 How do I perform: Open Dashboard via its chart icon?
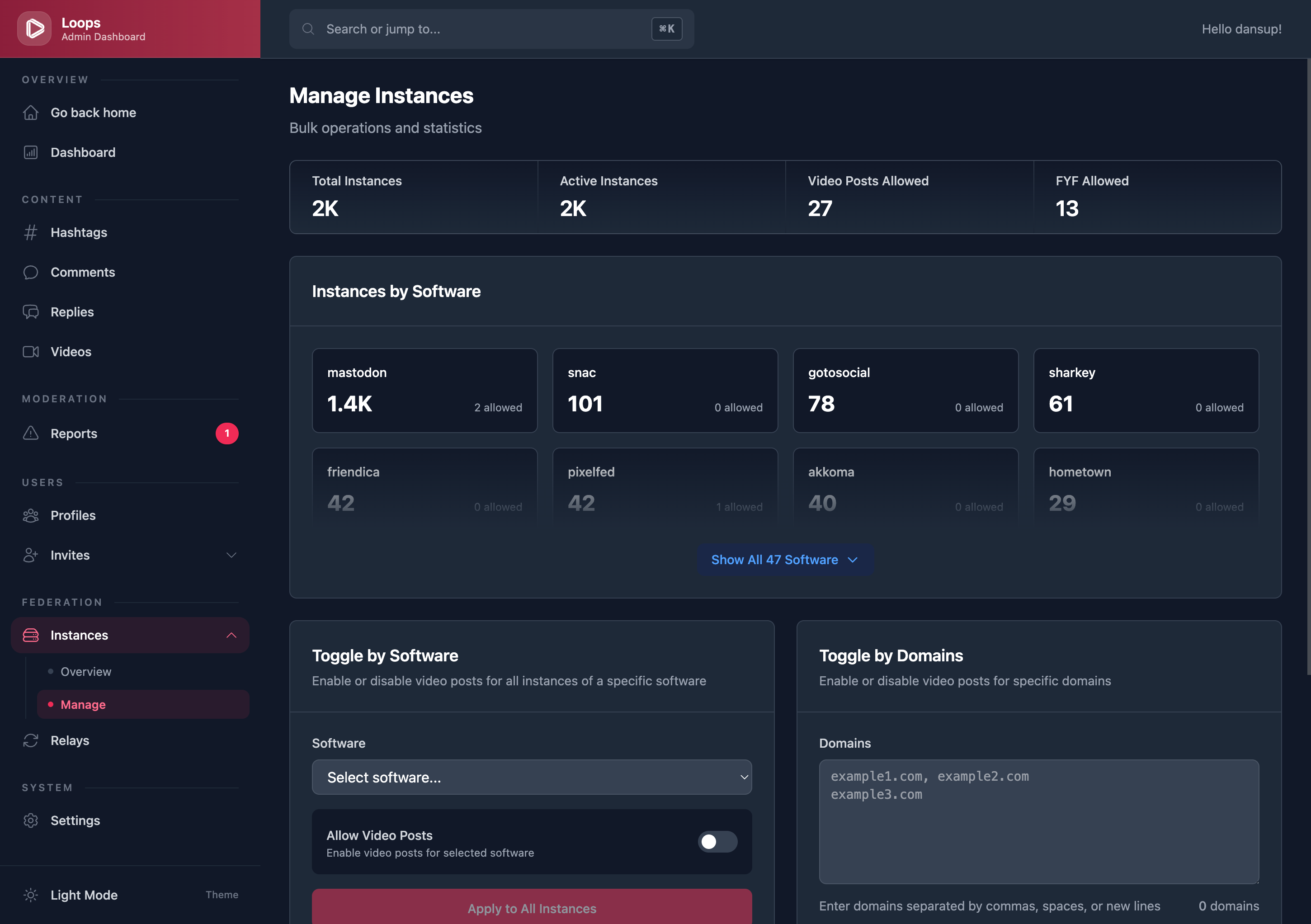(x=31, y=152)
